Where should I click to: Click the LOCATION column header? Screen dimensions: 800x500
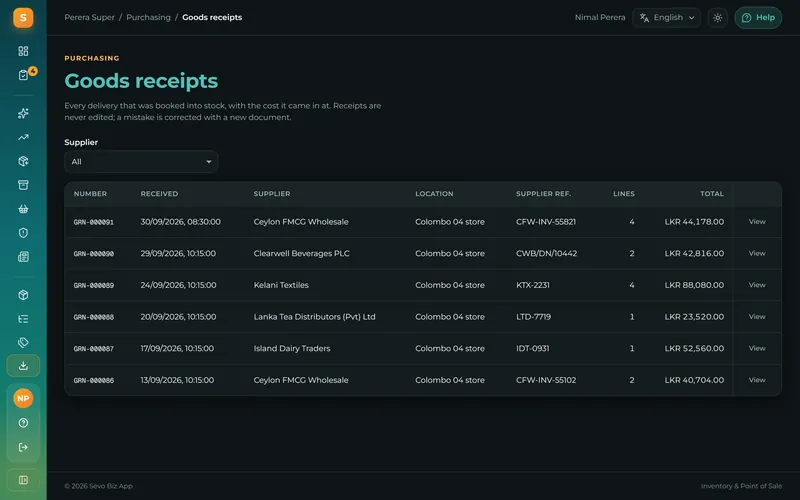pos(434,194)
